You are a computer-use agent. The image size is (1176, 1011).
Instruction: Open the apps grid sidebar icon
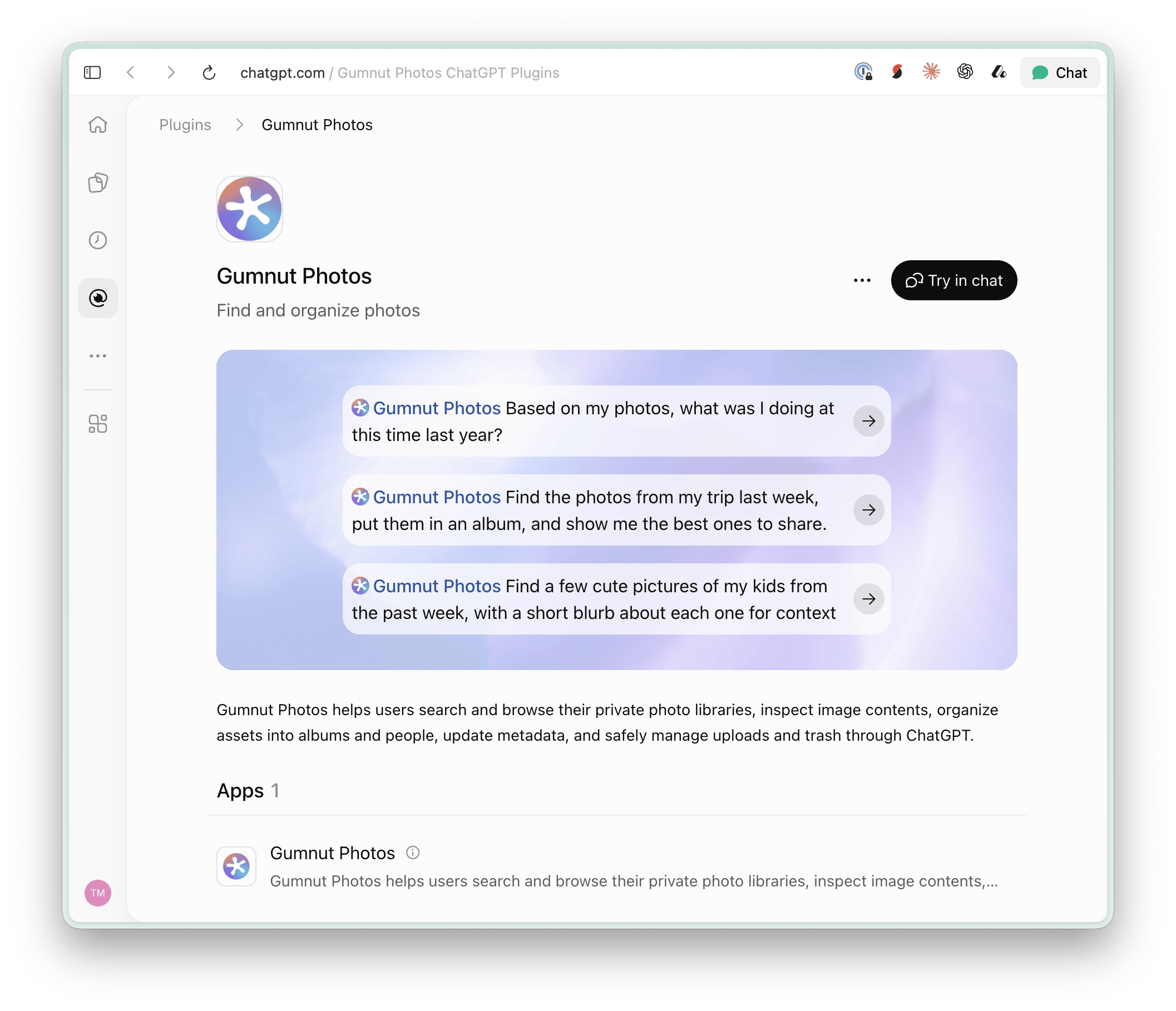tap(97, 424)
